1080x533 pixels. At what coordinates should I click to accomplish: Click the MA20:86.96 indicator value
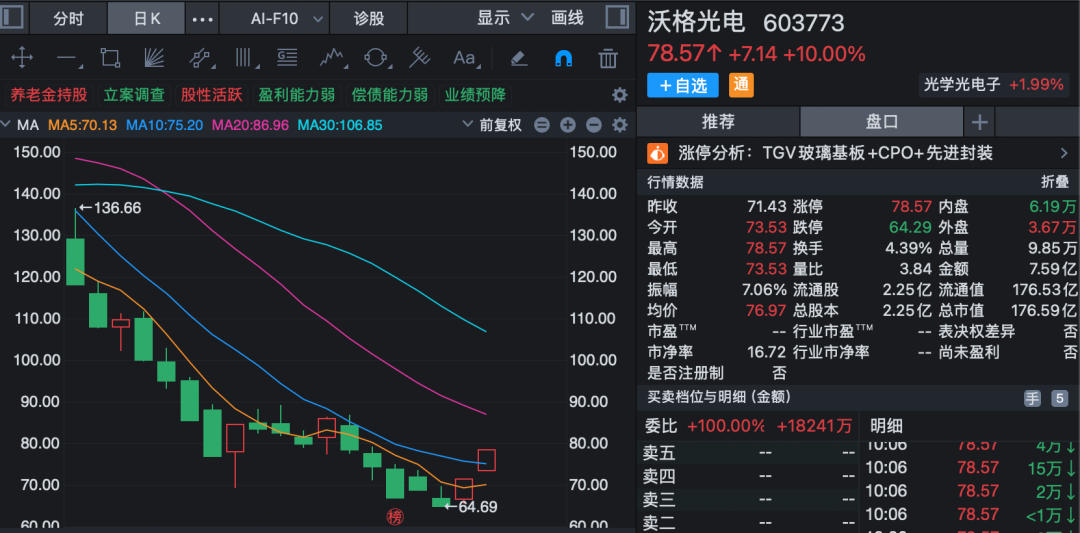[251, 125]
